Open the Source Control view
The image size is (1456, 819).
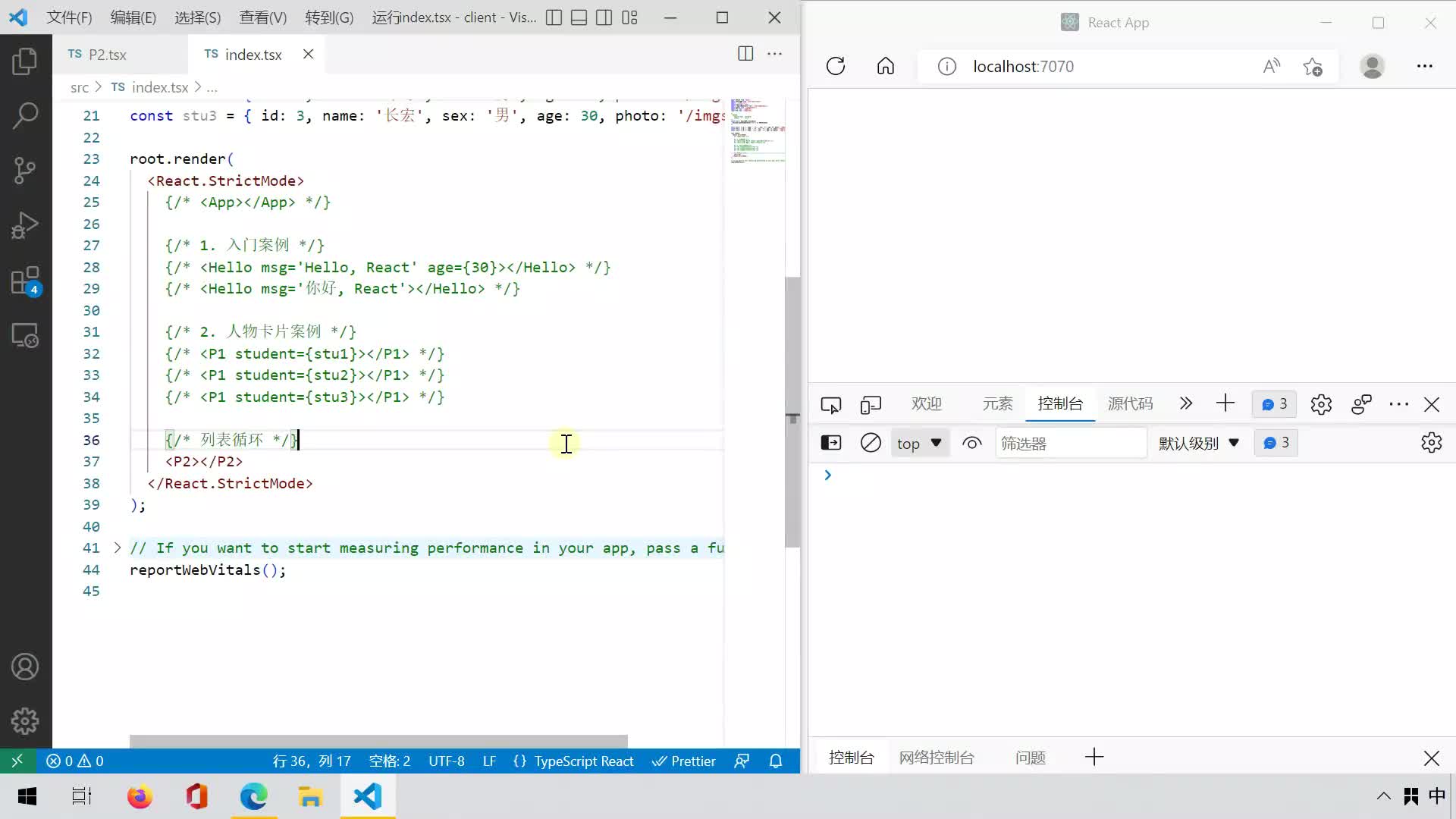click(25, 171)
